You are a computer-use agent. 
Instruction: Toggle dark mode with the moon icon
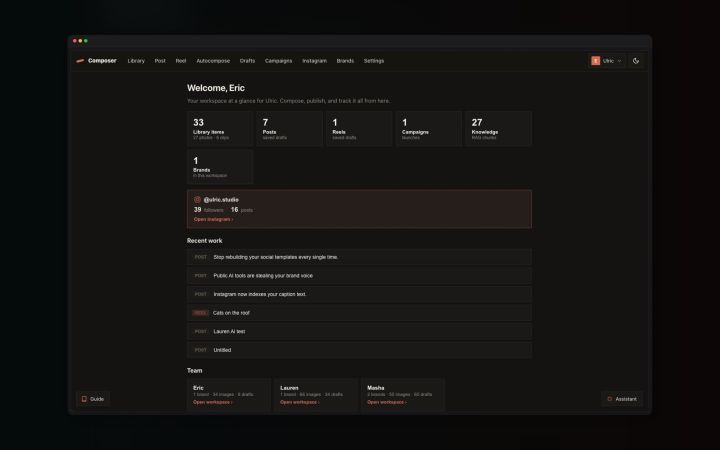click(x=636, y=61)
